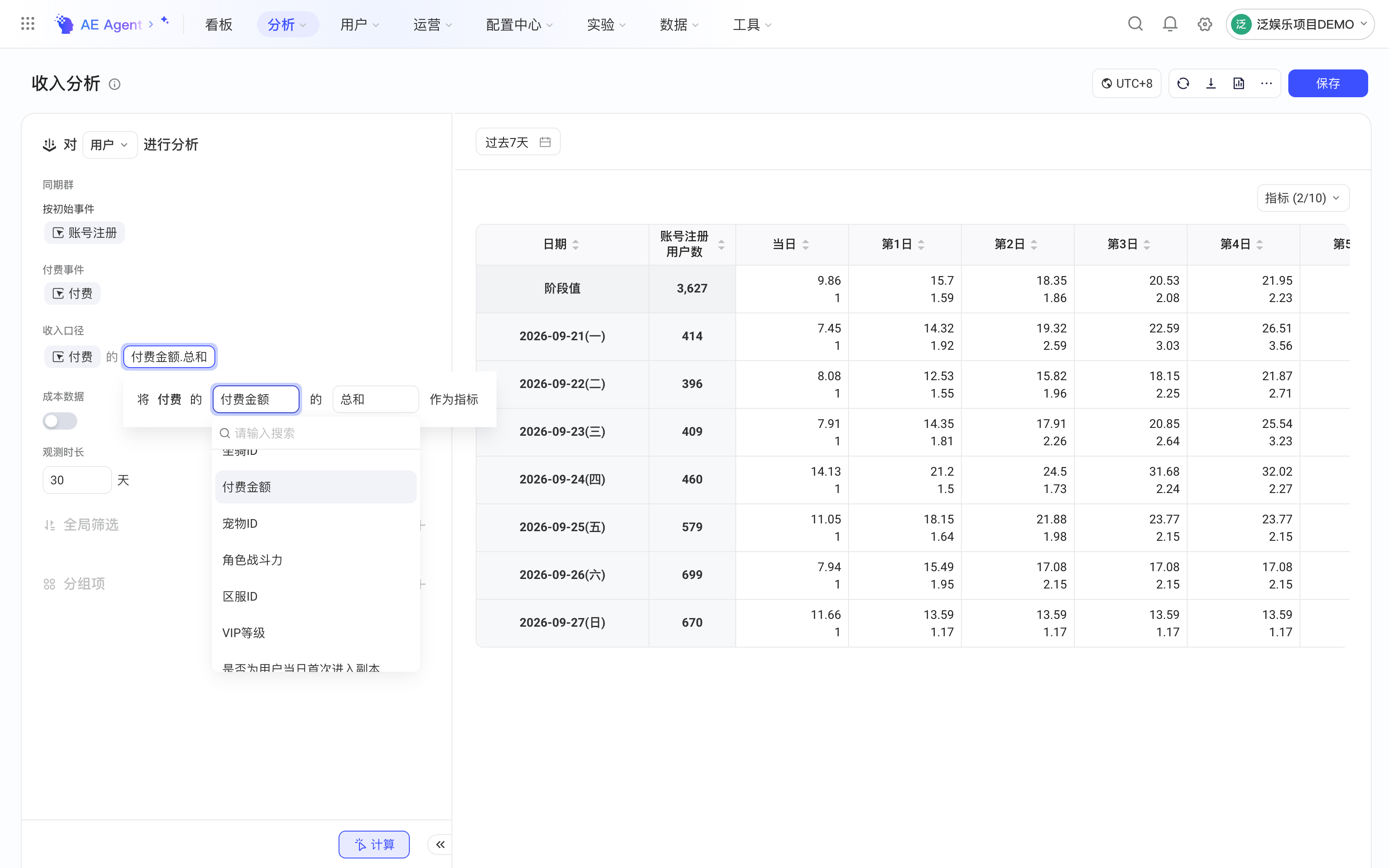Sort the table by 当日 column

(x=806, y=244)
